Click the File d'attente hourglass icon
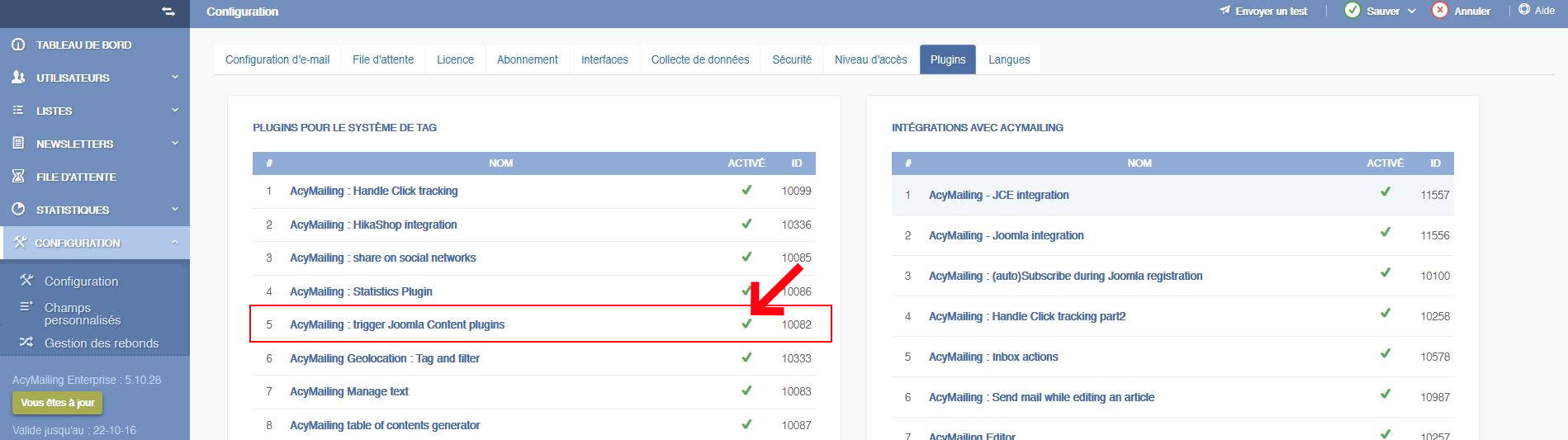 tap(18, 176)
